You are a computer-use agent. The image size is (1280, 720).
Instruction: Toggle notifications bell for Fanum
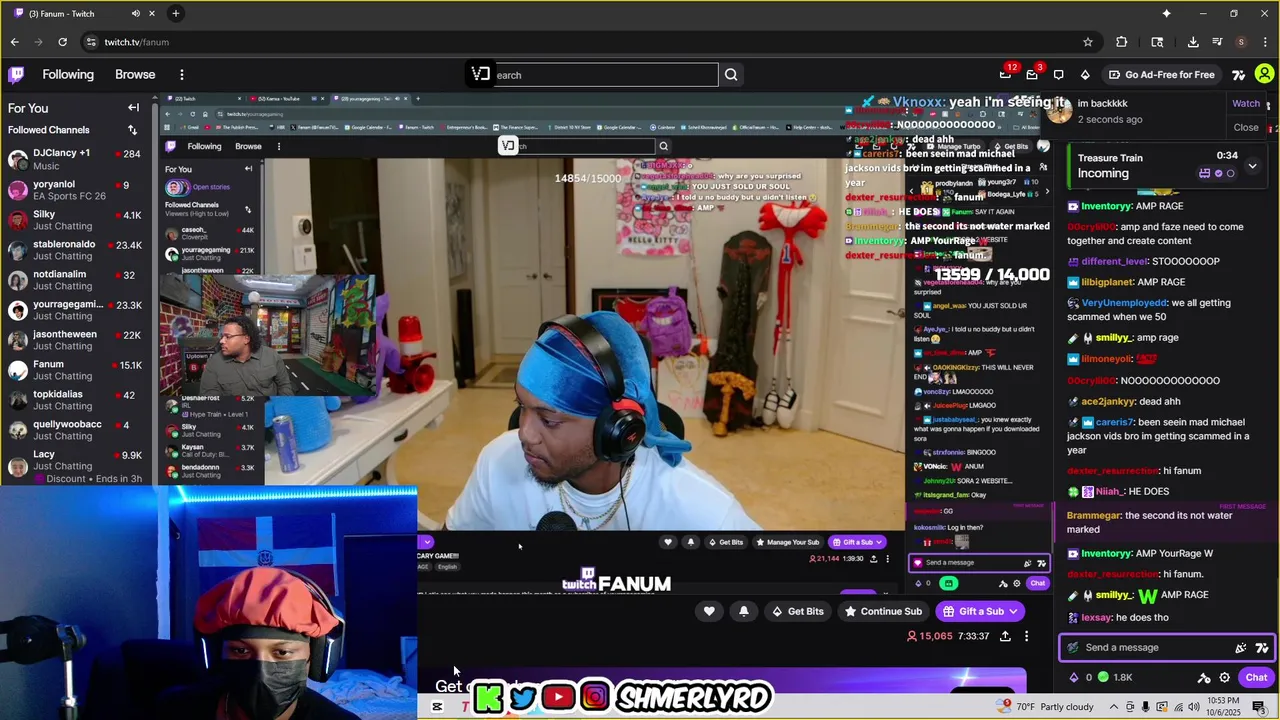pyautogui.click(x=743, y=611)
